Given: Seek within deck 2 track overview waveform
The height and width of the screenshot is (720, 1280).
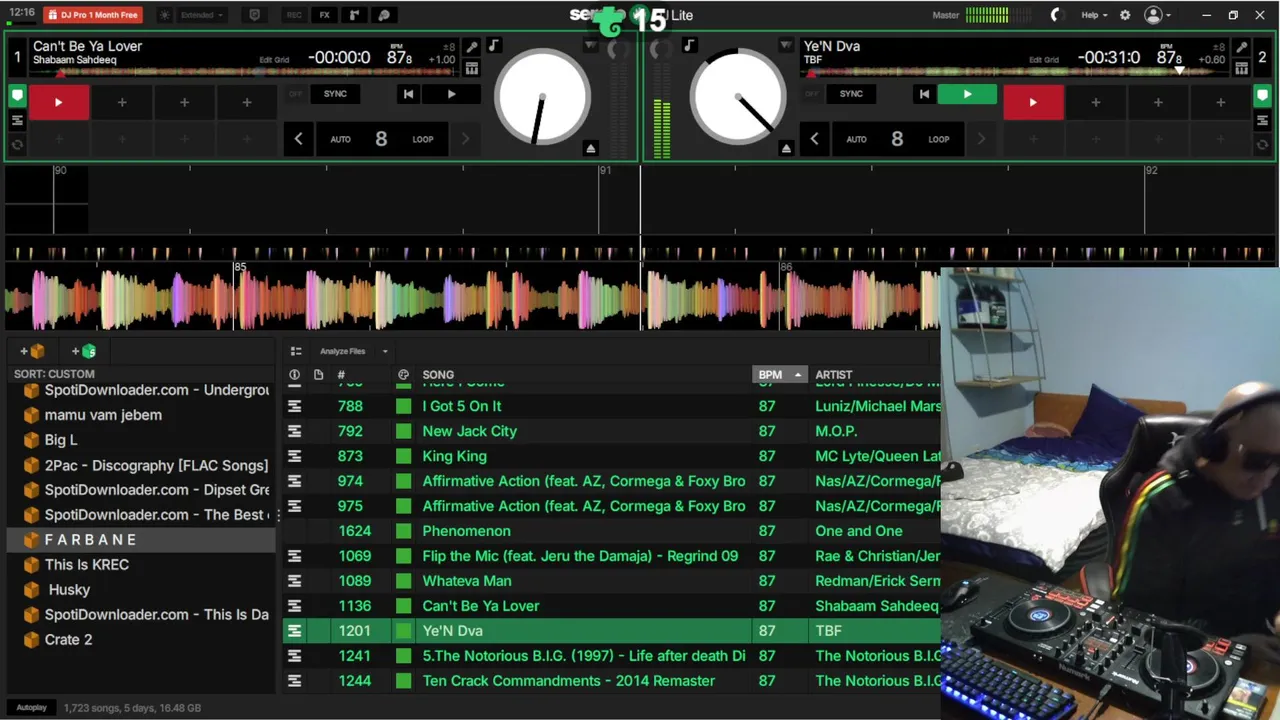Looking at the screenshot, I should point(1013,72).
